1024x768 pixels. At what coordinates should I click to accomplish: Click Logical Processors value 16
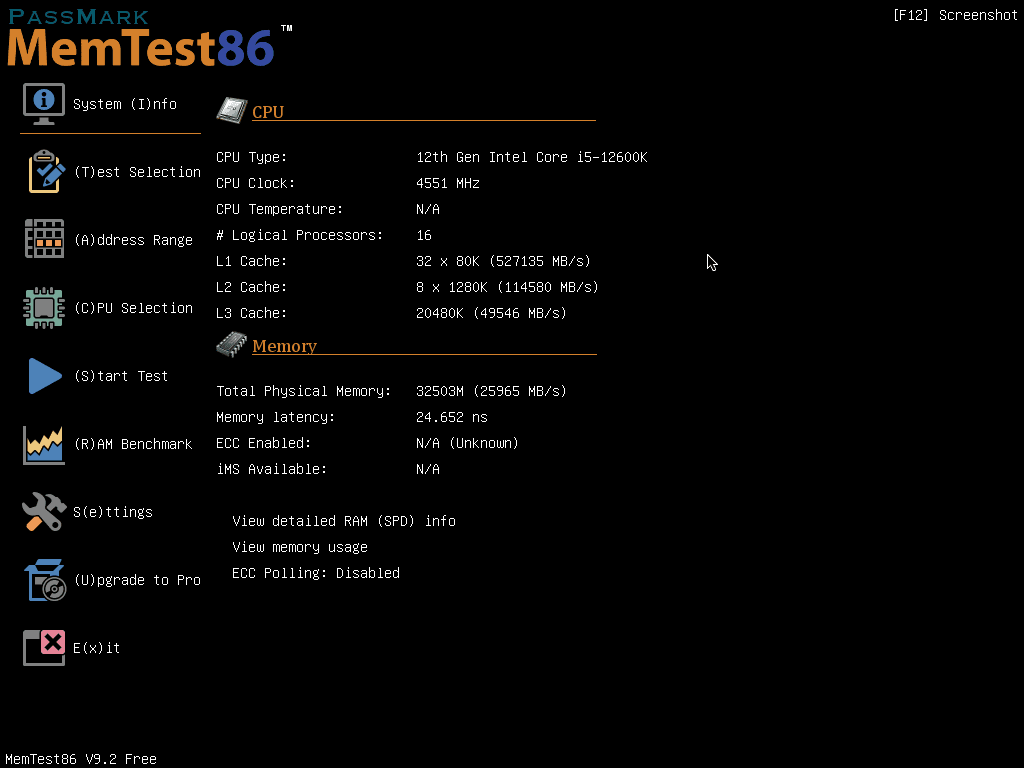[x=424, y=235]
